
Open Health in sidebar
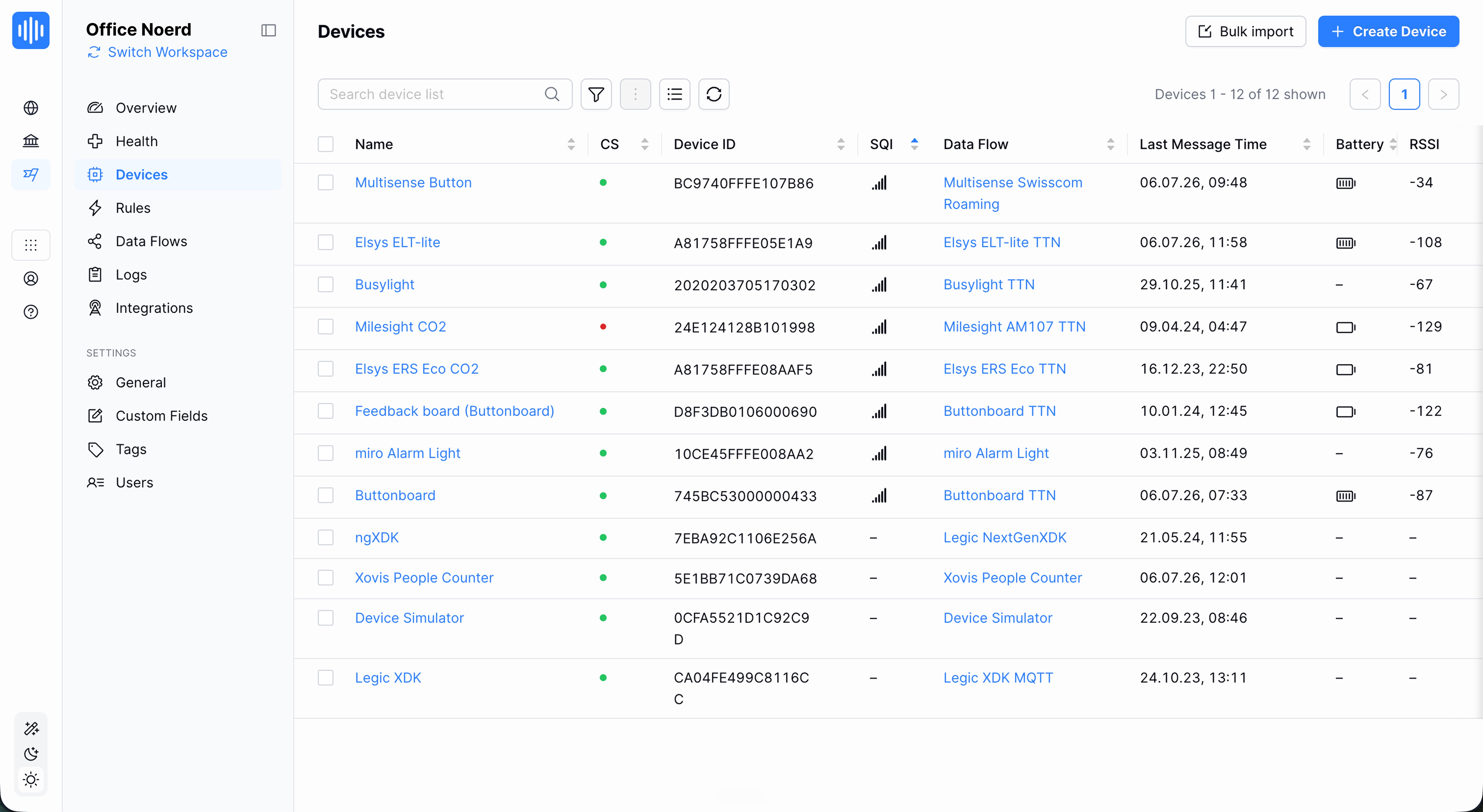coord(177,141)
